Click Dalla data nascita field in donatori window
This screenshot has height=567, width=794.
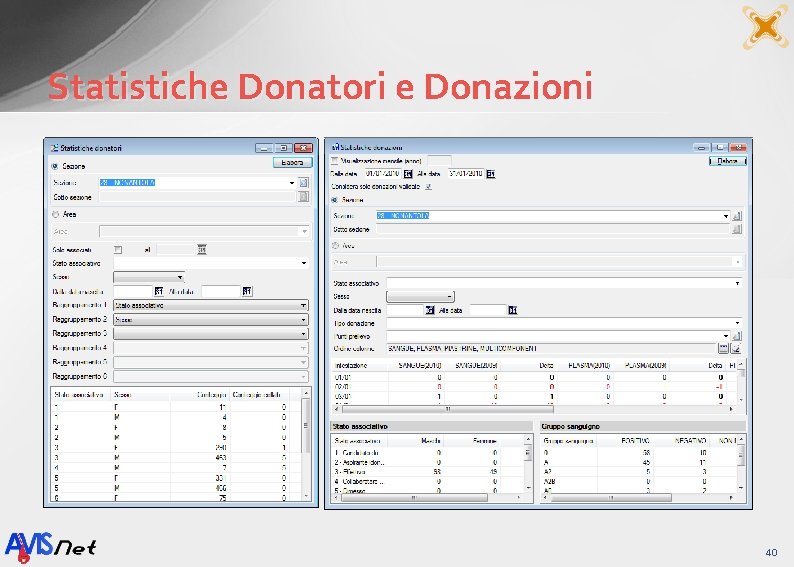(x=133, y=291)
